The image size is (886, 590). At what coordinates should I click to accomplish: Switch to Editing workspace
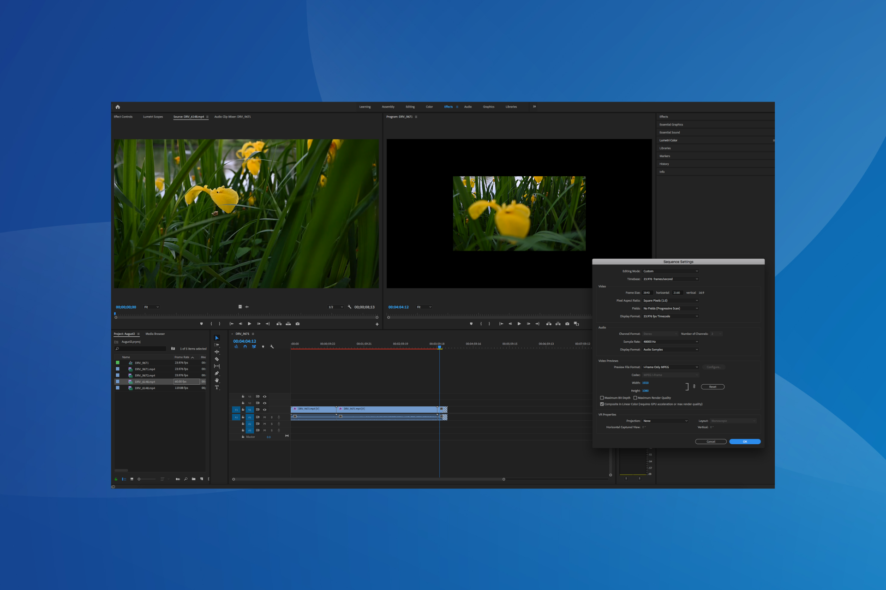410,107
